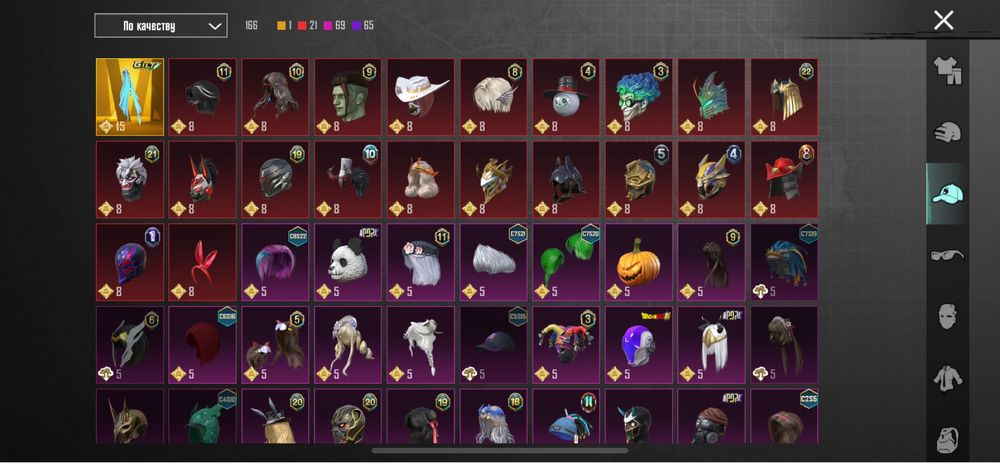Image resolution: width=1000 pixels, height=463 pixels.
Task: Pick the purple-white helmet item
Action: (x=639, y=344)
